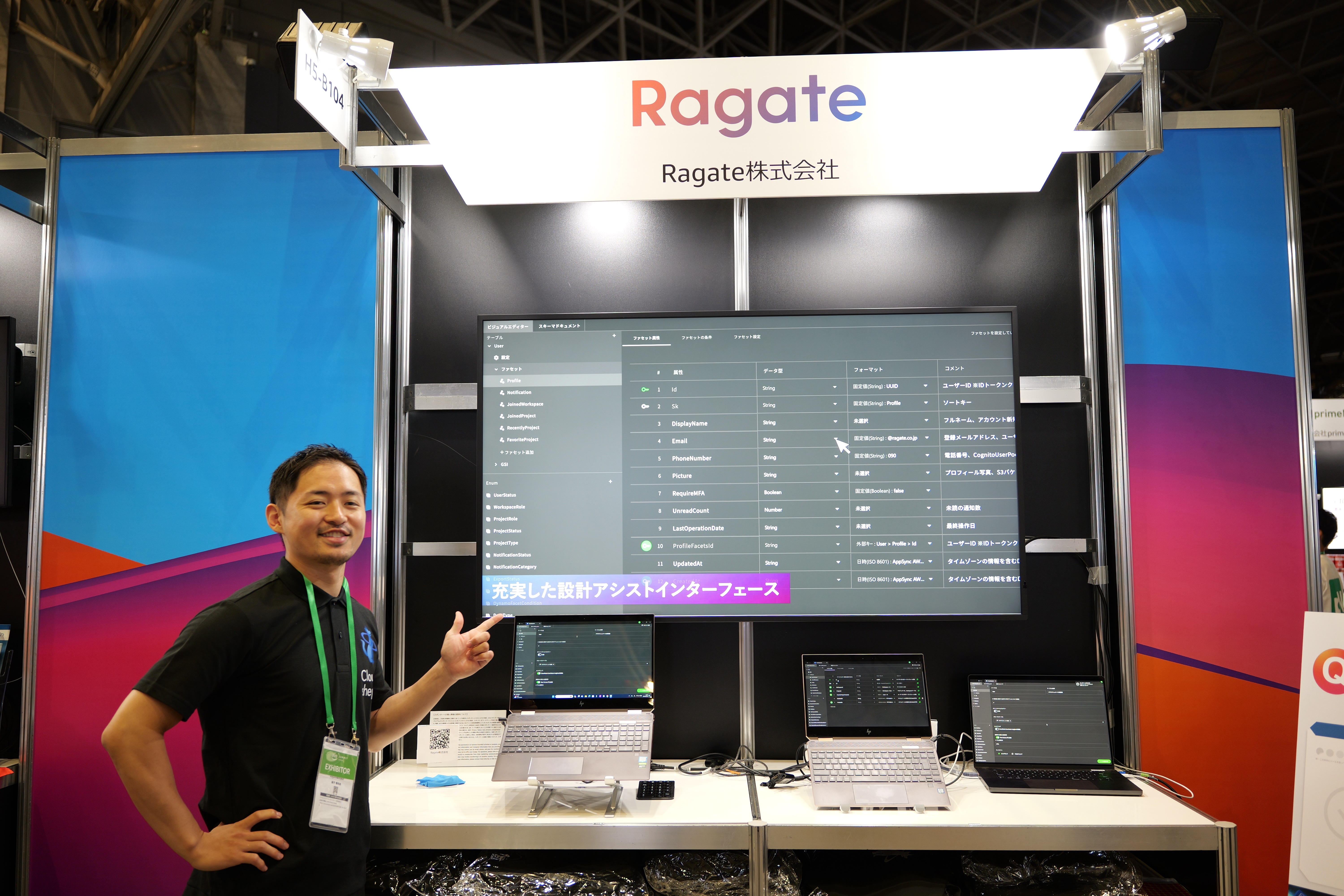Collapse the User table node
This screenshot has height=896, width=1344.
[x=489, y=346]
